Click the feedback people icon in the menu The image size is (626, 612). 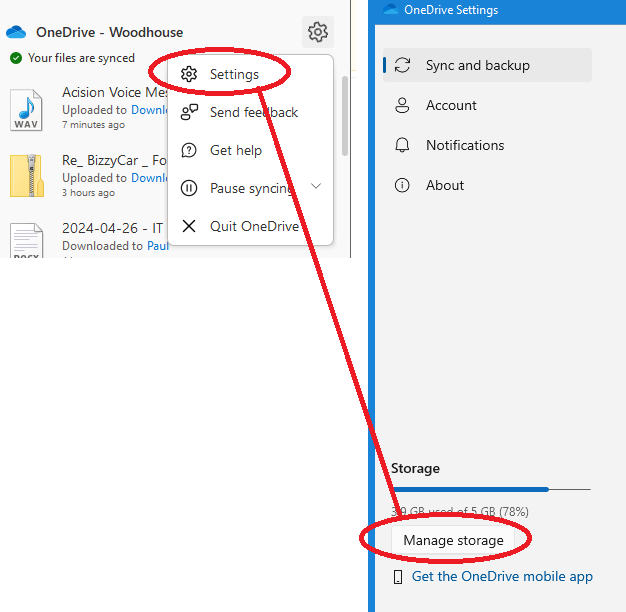(x=189, y=112)
